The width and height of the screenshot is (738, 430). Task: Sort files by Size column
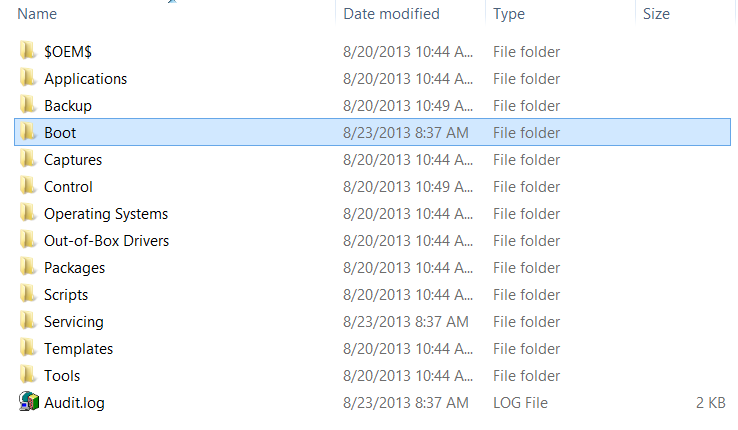[656, 14]
